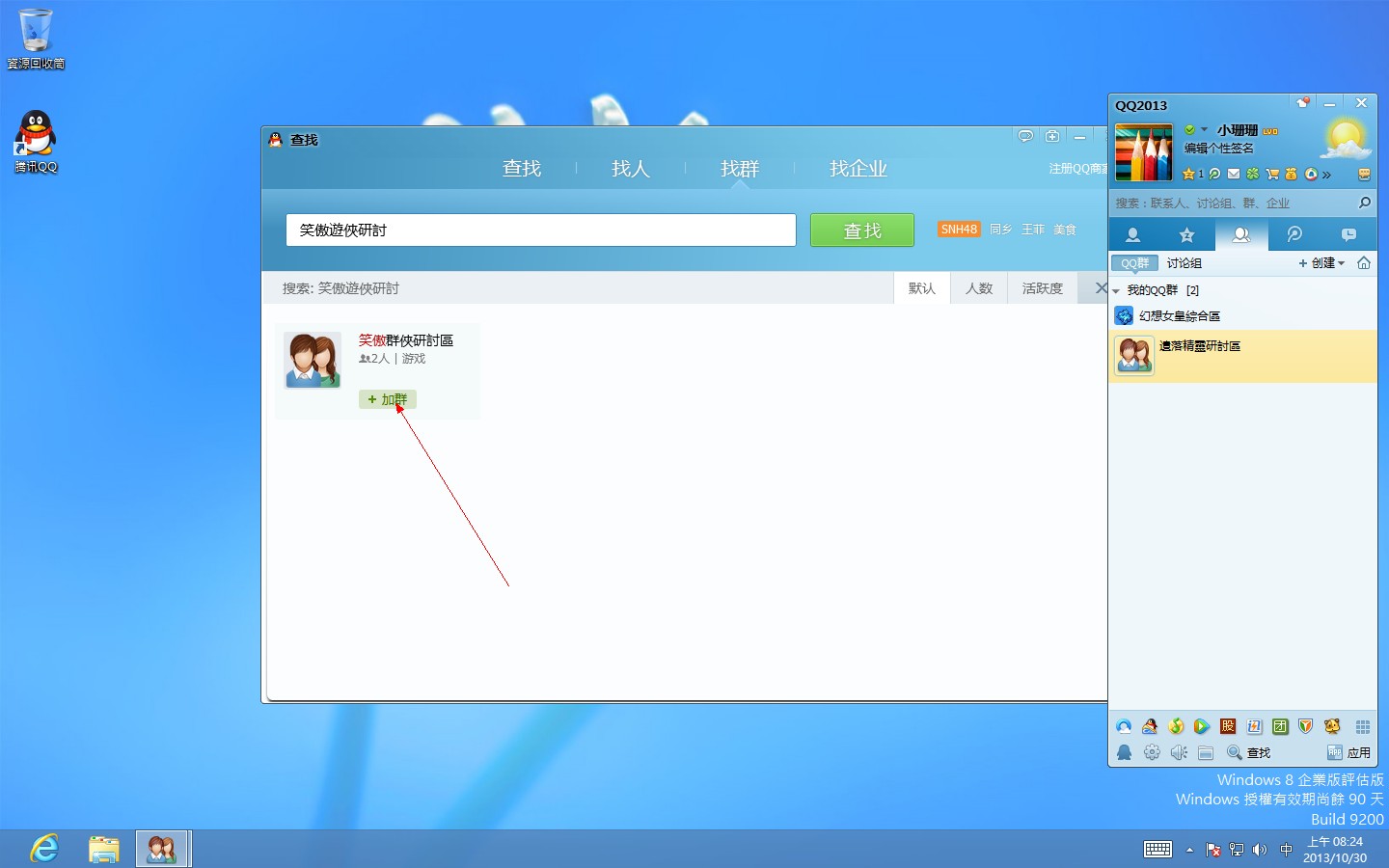
Task: Click the green online status checkmark icon
Action: (x=1190, y=129)
